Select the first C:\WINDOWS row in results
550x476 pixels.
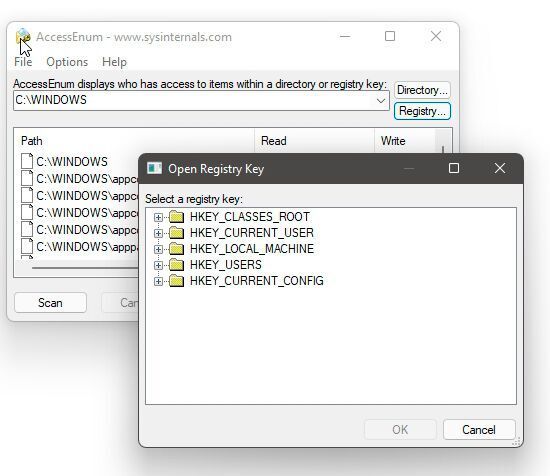[x=72, y=161]
